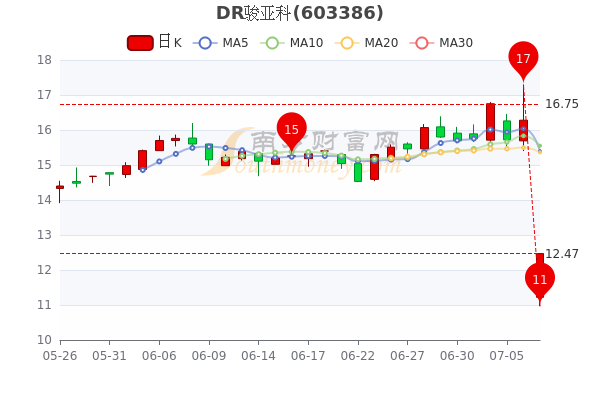Image resolution: width=600 pixels, height=400 pixels.
Task: Click the 06-30 date axis label
Action: pyautogui.click(x=457, y=355)
